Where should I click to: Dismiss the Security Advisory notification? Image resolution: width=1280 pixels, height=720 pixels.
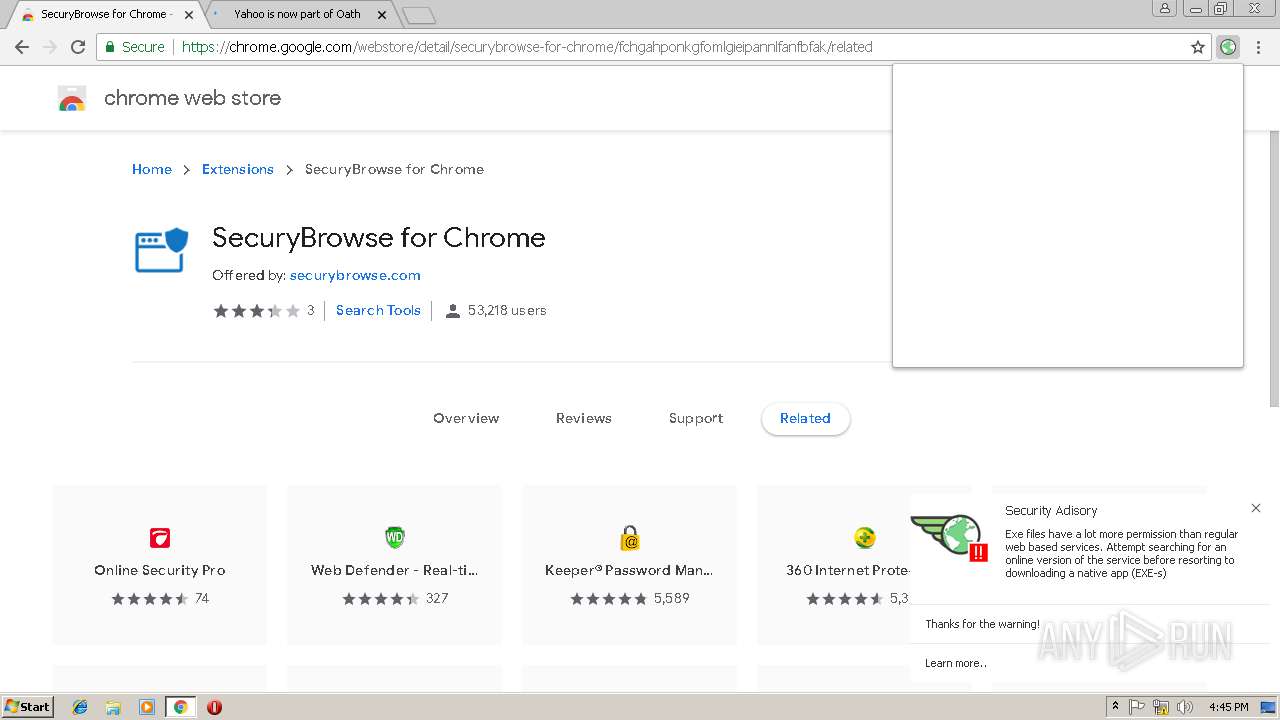[x=1256, y=508]
